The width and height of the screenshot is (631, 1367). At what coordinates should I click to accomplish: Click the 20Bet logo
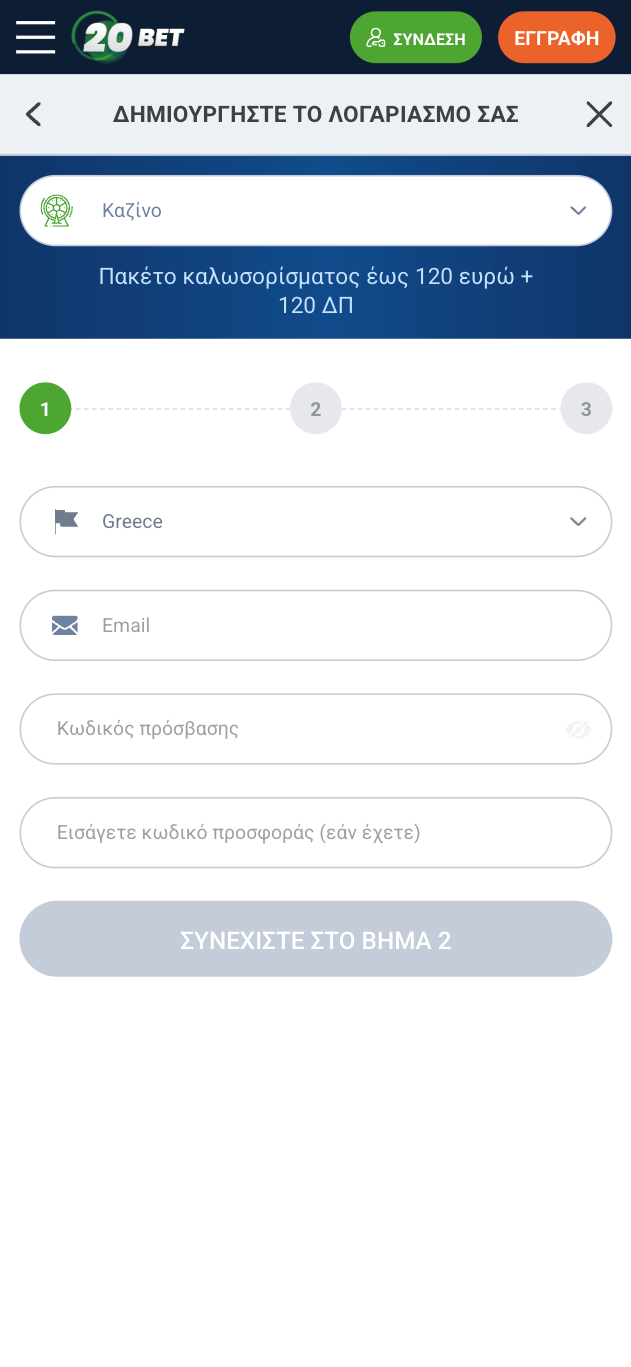(x=129, y=38)
